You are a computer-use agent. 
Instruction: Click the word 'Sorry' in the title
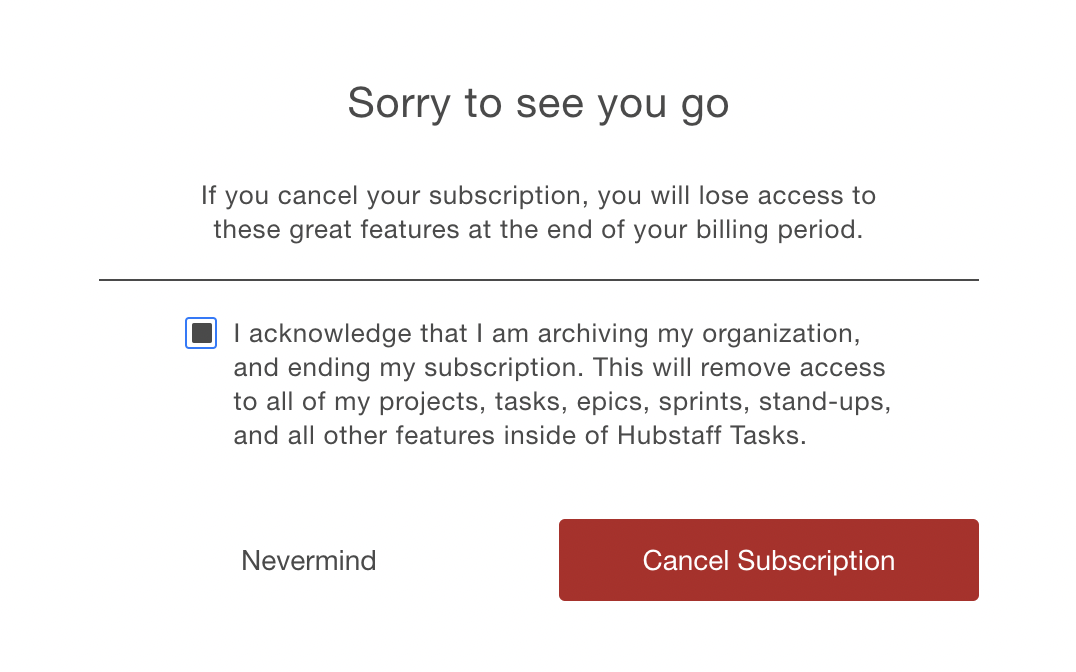pos(399,104)
